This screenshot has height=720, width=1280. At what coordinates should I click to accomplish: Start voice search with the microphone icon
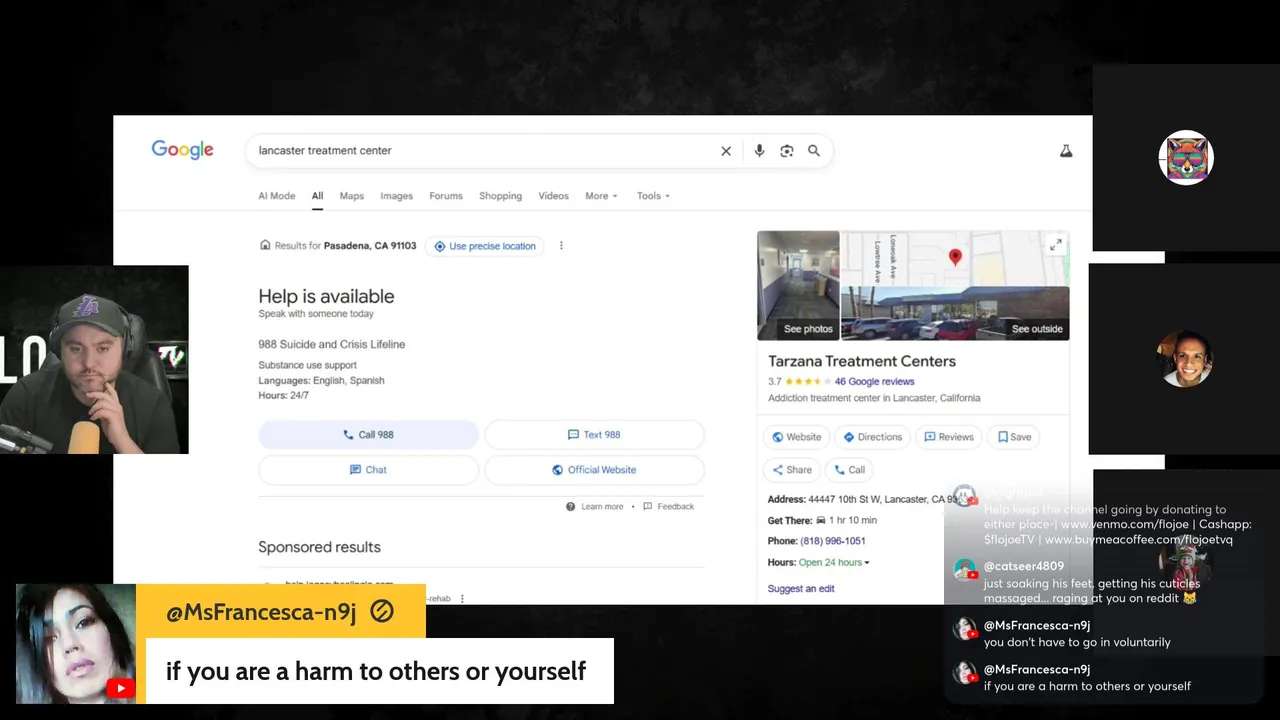click(759, 151)
